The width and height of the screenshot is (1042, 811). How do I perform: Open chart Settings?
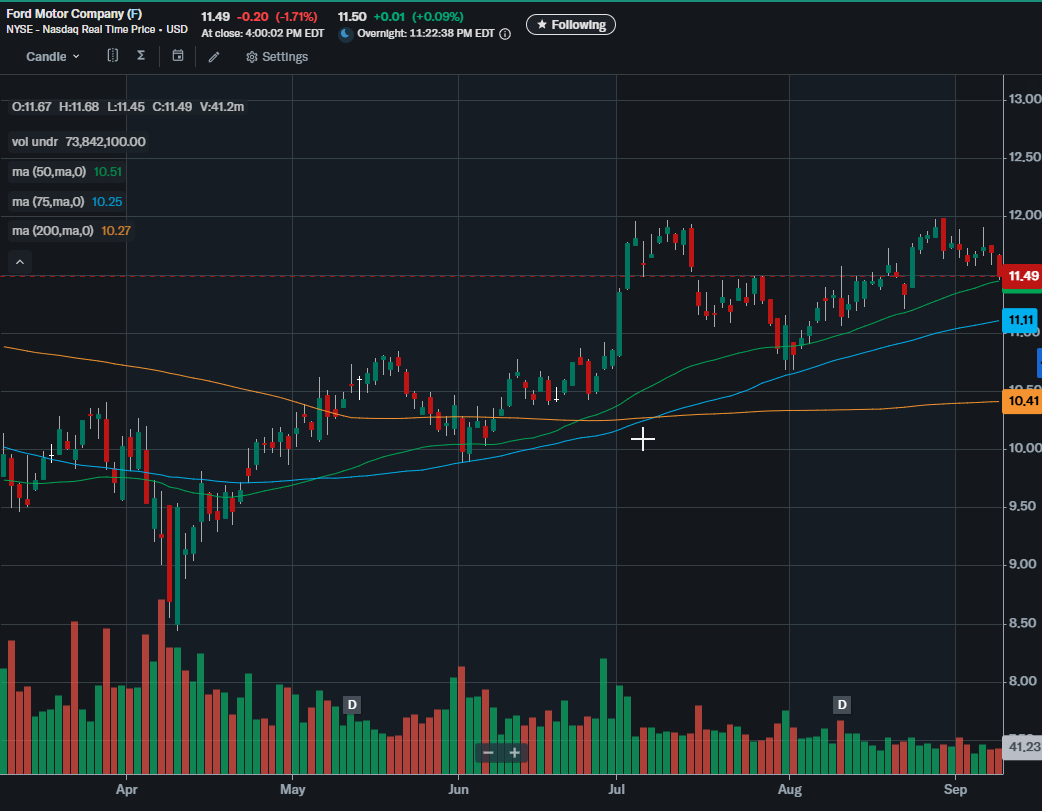[x=277, y=57]
